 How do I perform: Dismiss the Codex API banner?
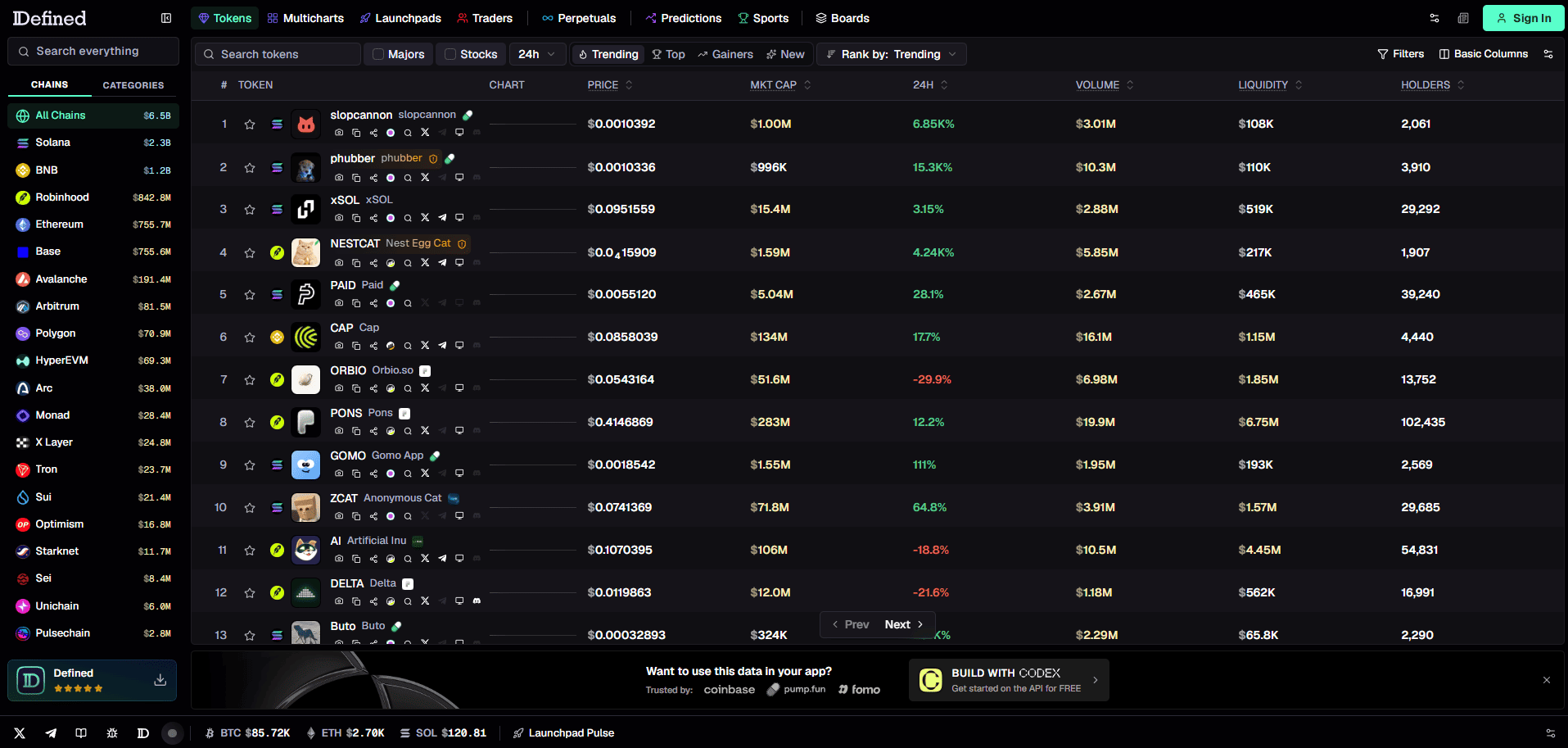[x=1547, y=680]
